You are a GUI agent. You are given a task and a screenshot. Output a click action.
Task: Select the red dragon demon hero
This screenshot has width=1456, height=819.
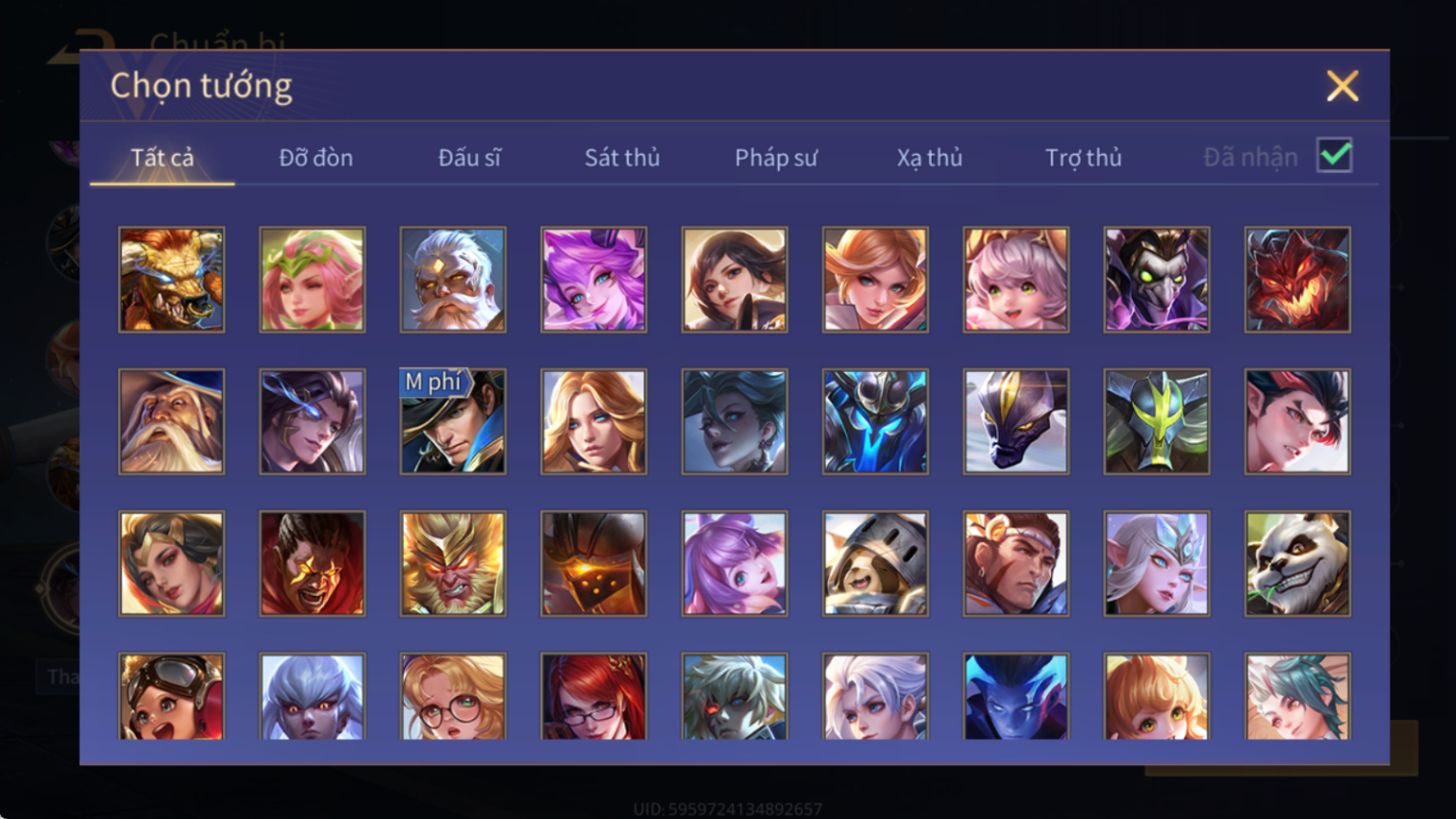pyautogui.click(x=1297, y=280)
